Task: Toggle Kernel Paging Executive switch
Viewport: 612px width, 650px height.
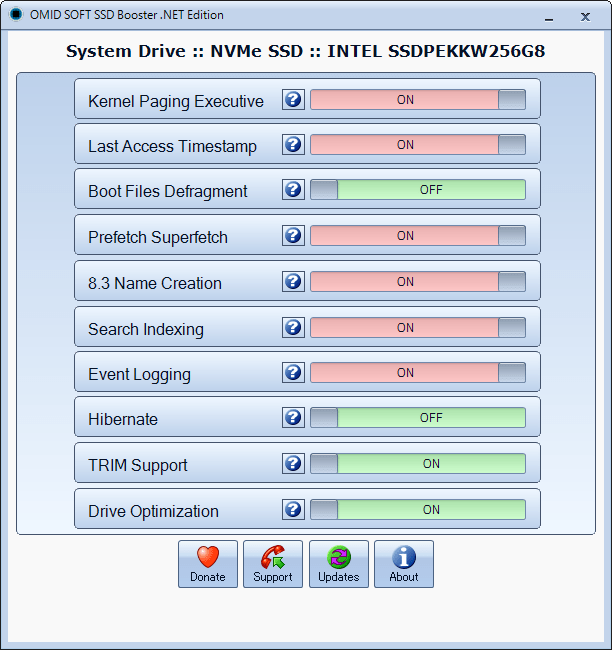Action: click(x=418, y=99)
